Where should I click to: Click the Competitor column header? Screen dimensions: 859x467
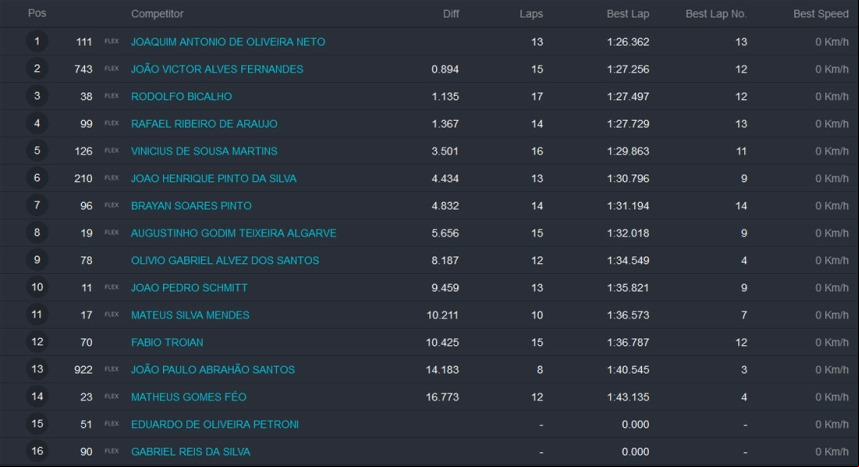click(157, 14)
